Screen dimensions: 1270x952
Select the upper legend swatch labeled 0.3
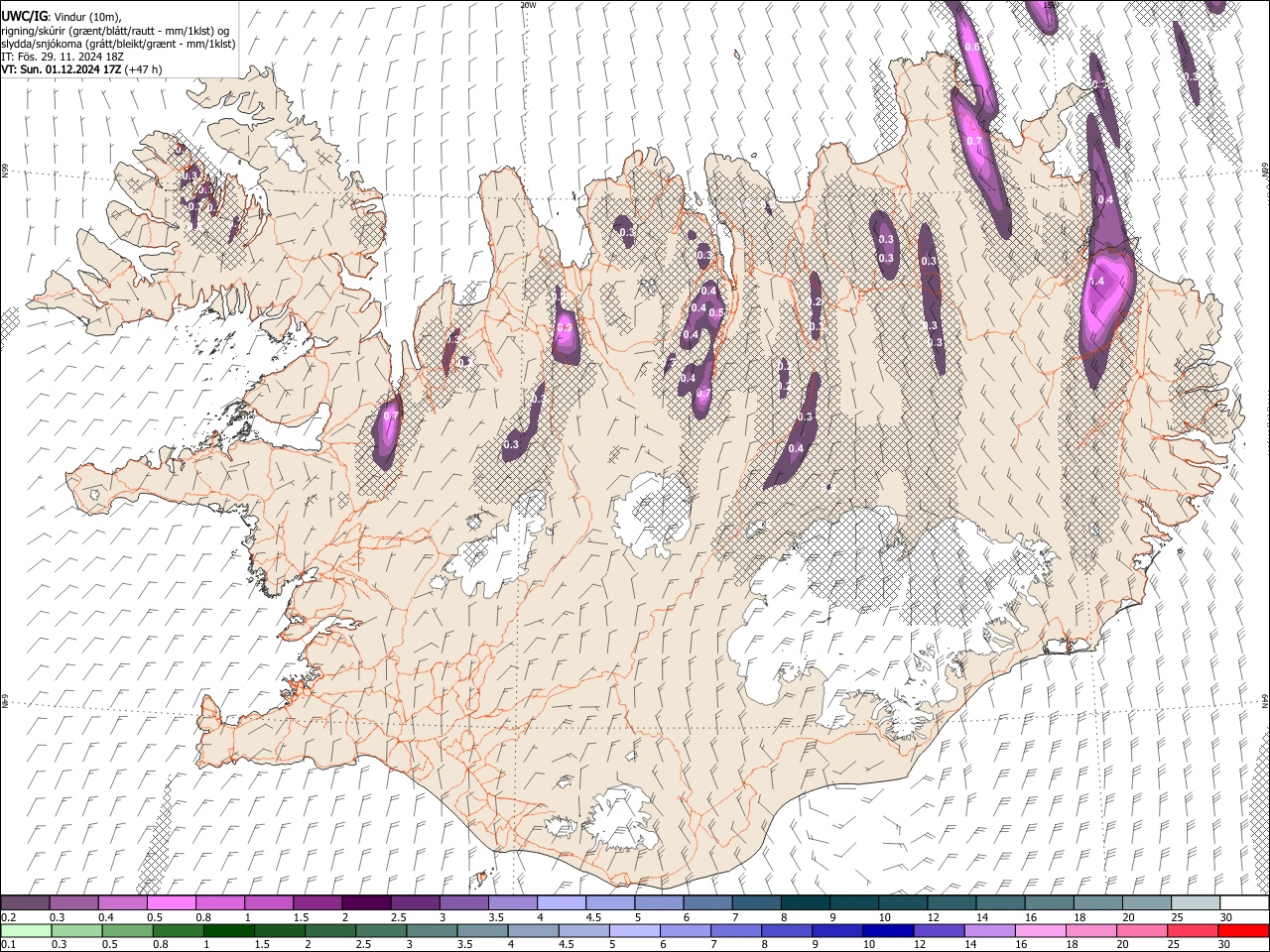pos(73,902)
